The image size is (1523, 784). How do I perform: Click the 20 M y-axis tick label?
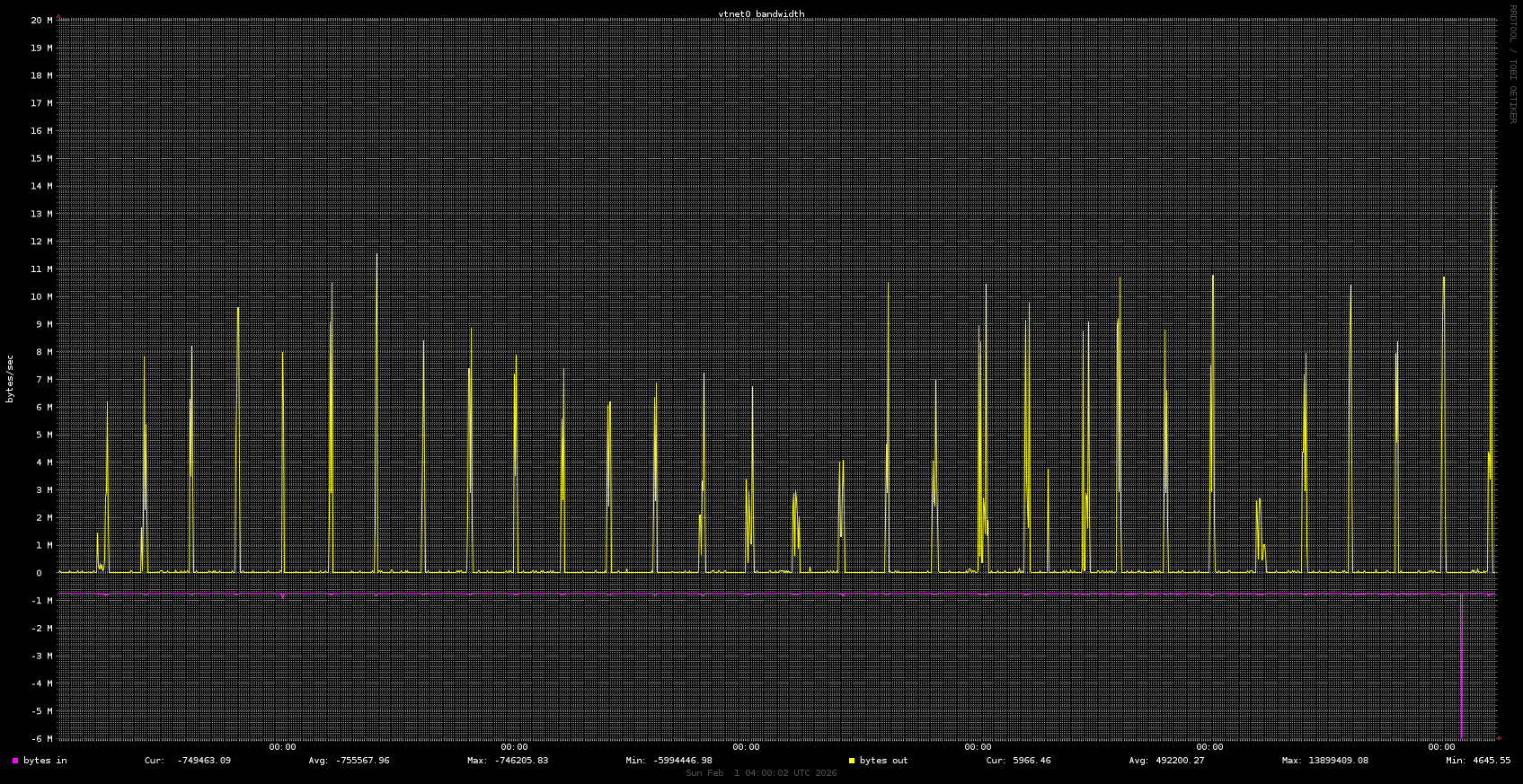click(41, 21)
